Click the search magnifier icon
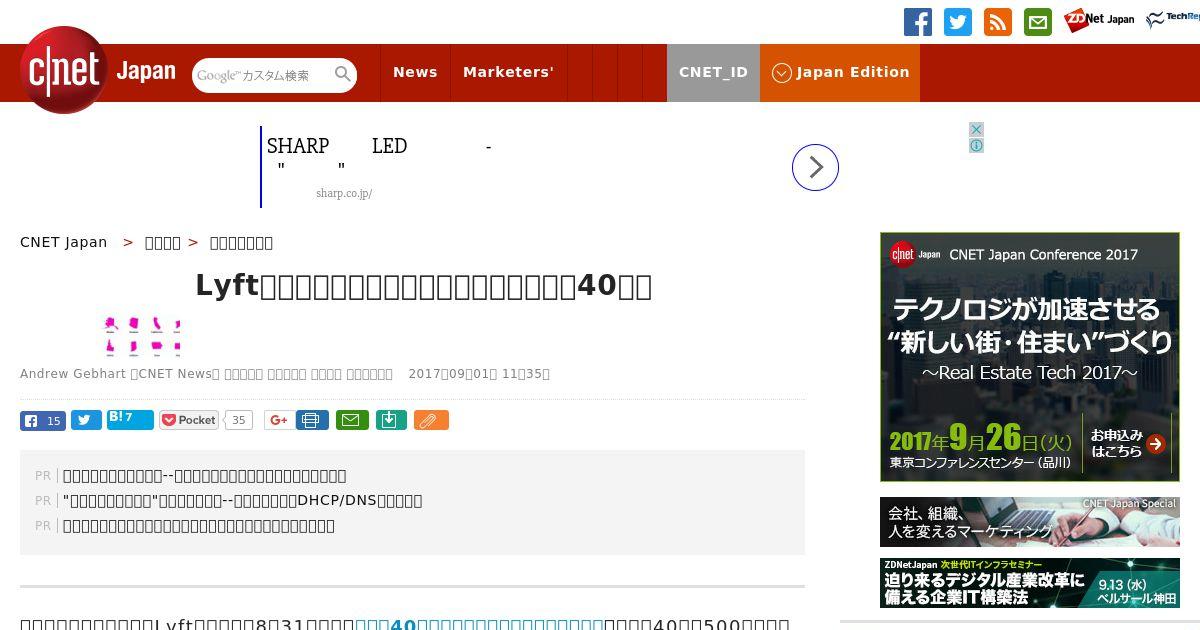Screen dimensions: 1200x630 click(343, 75)
